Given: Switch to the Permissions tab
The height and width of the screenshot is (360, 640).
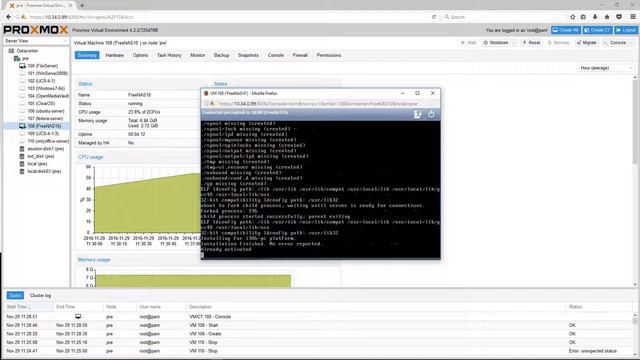Looking at the screenshot, I should (329, 55).
